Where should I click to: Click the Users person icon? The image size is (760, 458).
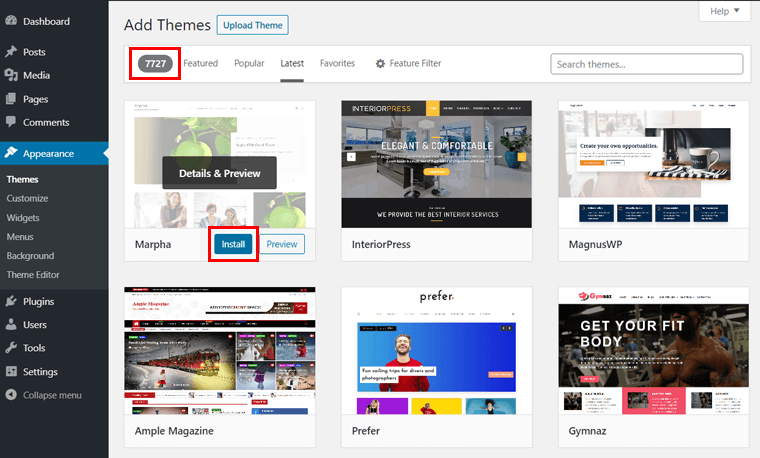pos(11,325)
